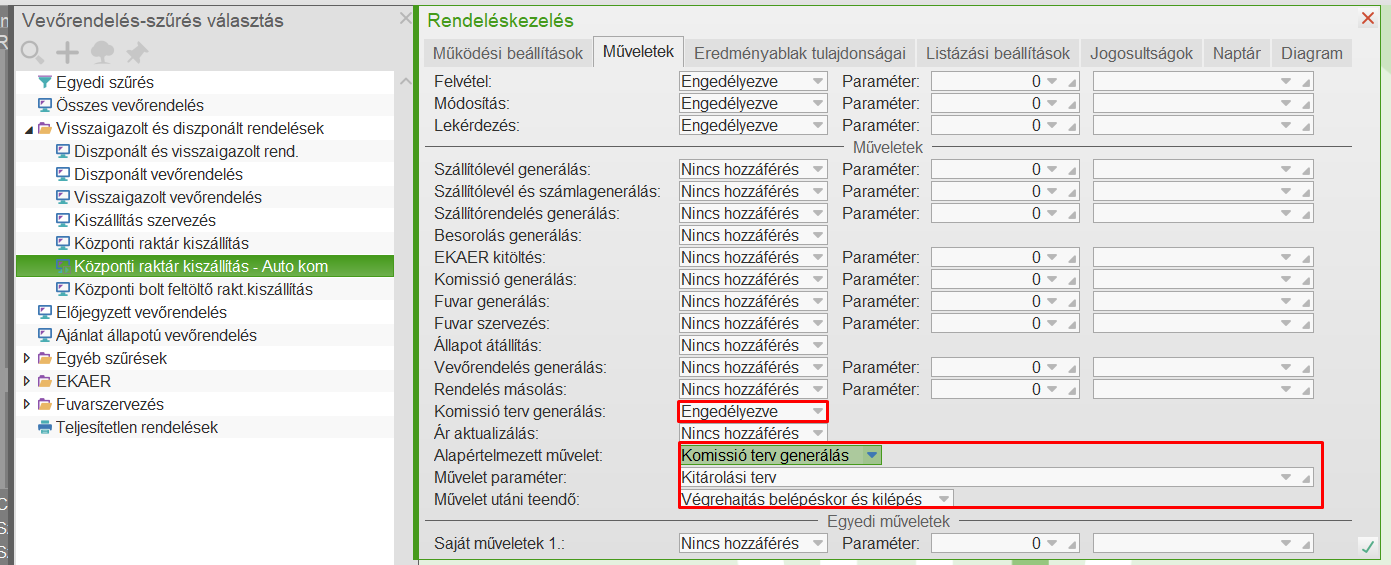Viewport: 1391px width, 565px height.
Task: Collapse the Visszaigazolt és diszponált rendelések folder
Action: pyautogui.click(x=27, y=128)
